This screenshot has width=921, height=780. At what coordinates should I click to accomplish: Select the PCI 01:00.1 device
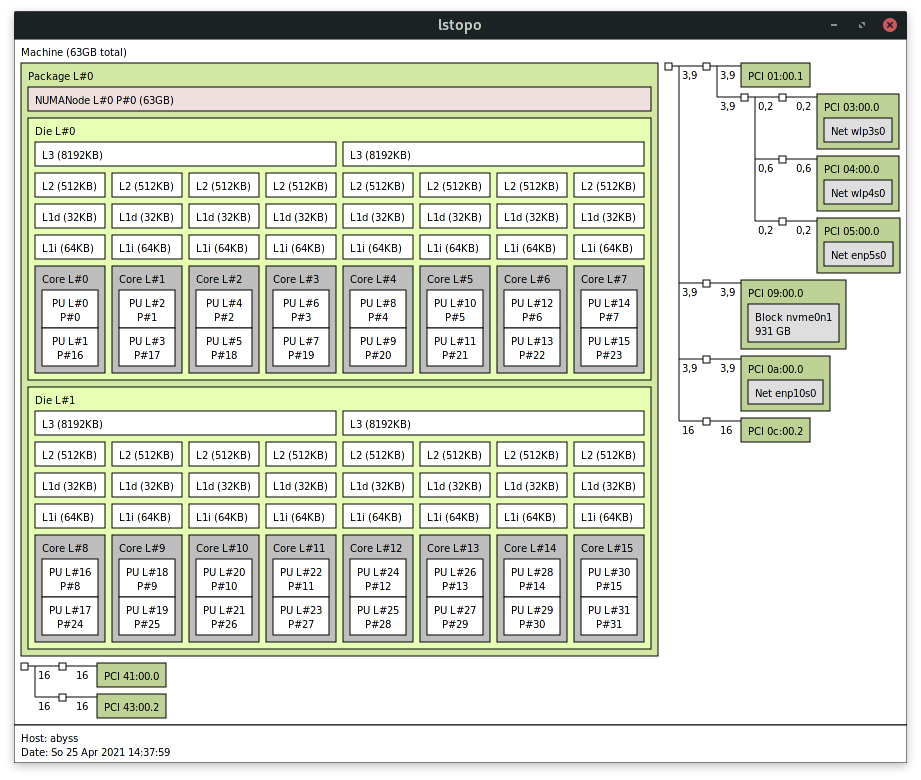point(775,75)
